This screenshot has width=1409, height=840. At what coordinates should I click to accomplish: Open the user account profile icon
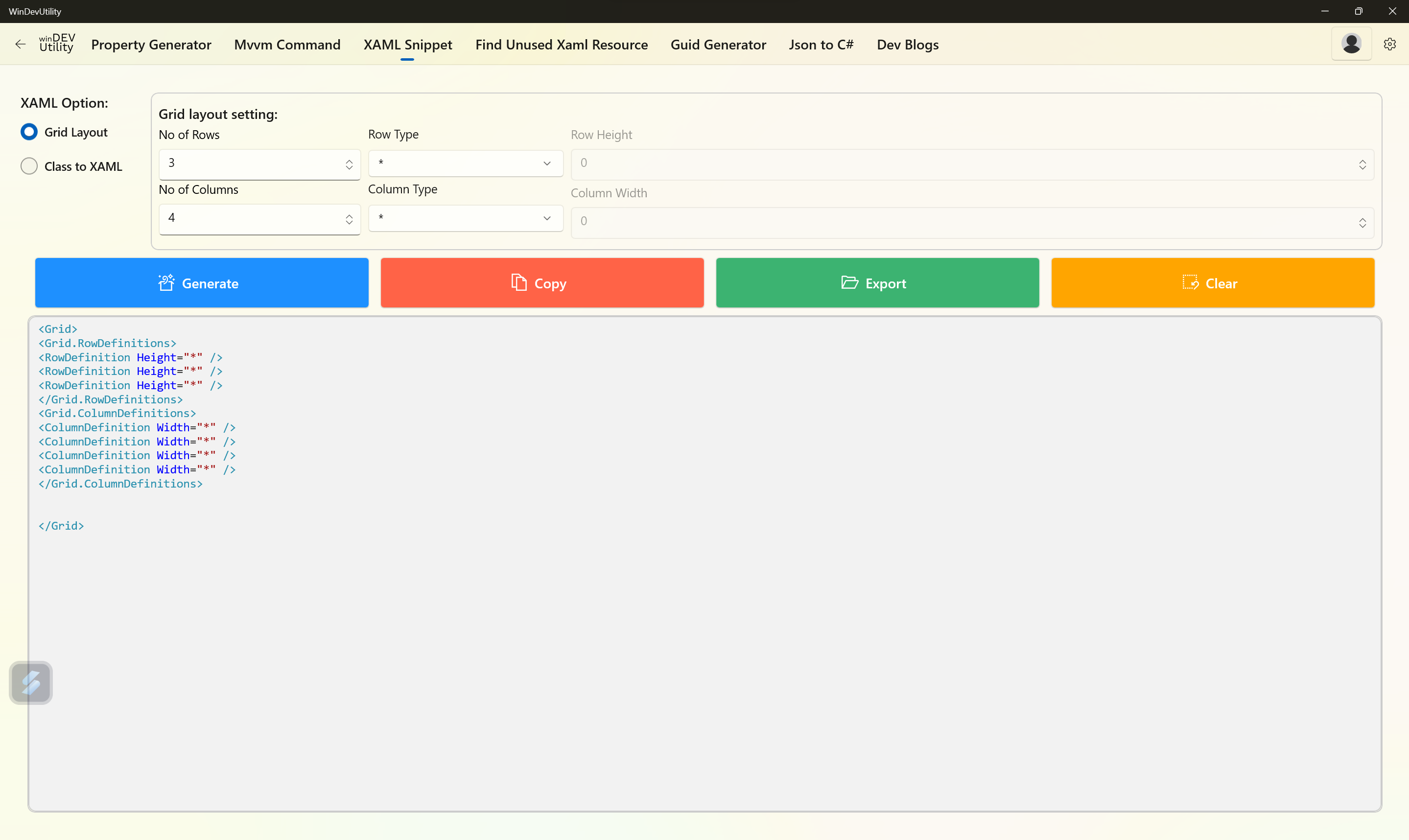[x=1351, y=44]
